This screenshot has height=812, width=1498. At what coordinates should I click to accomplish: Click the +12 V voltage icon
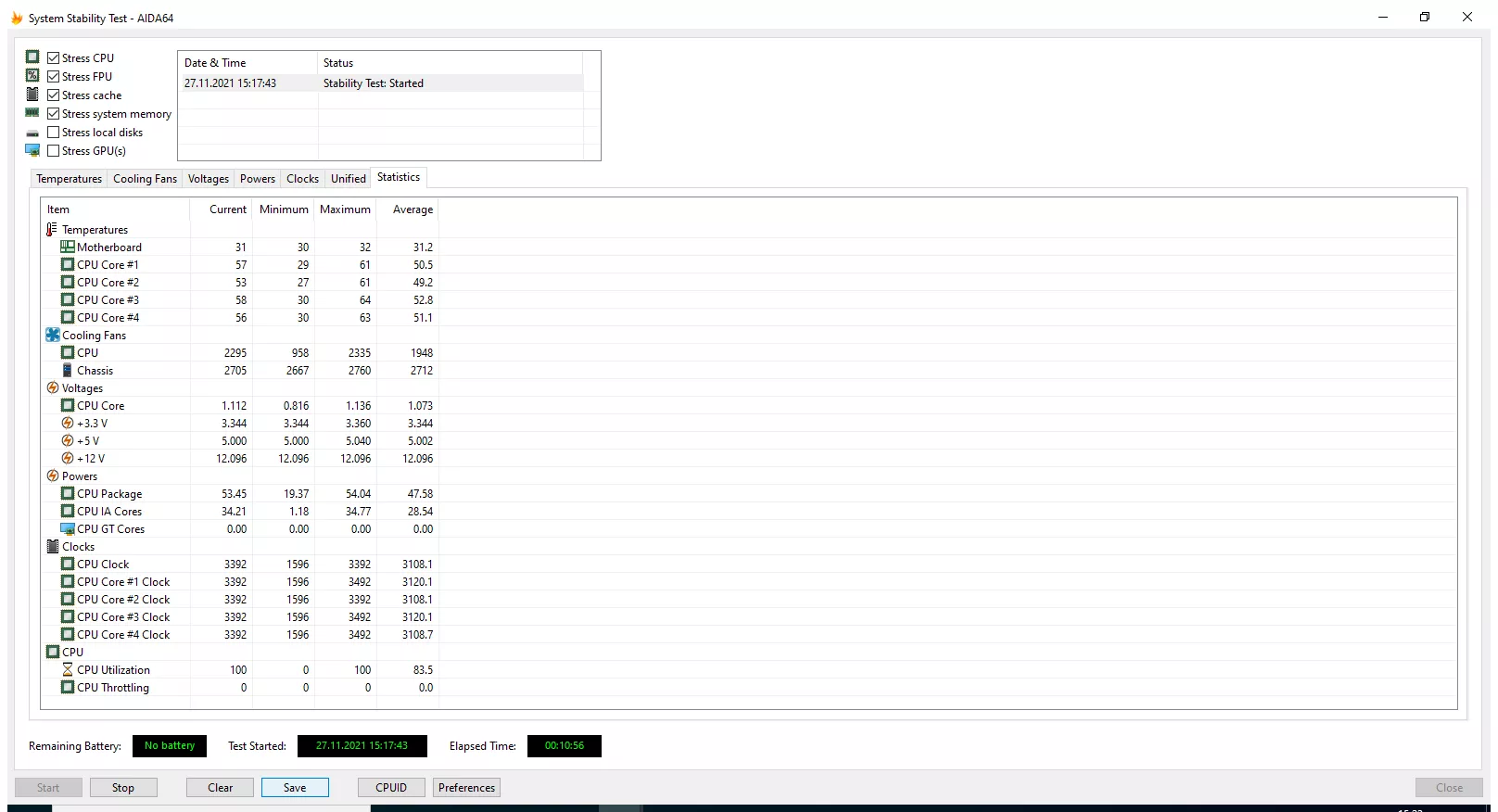pos(68,458)
